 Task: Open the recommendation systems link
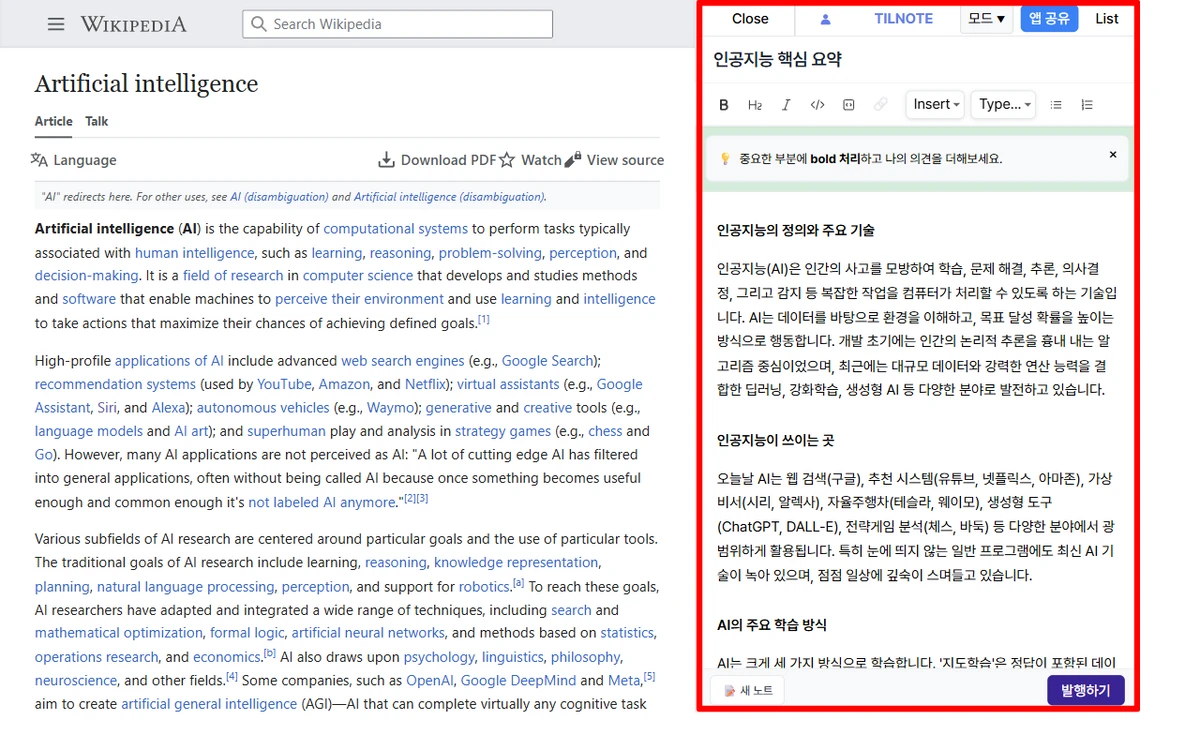tap(115, 384)
